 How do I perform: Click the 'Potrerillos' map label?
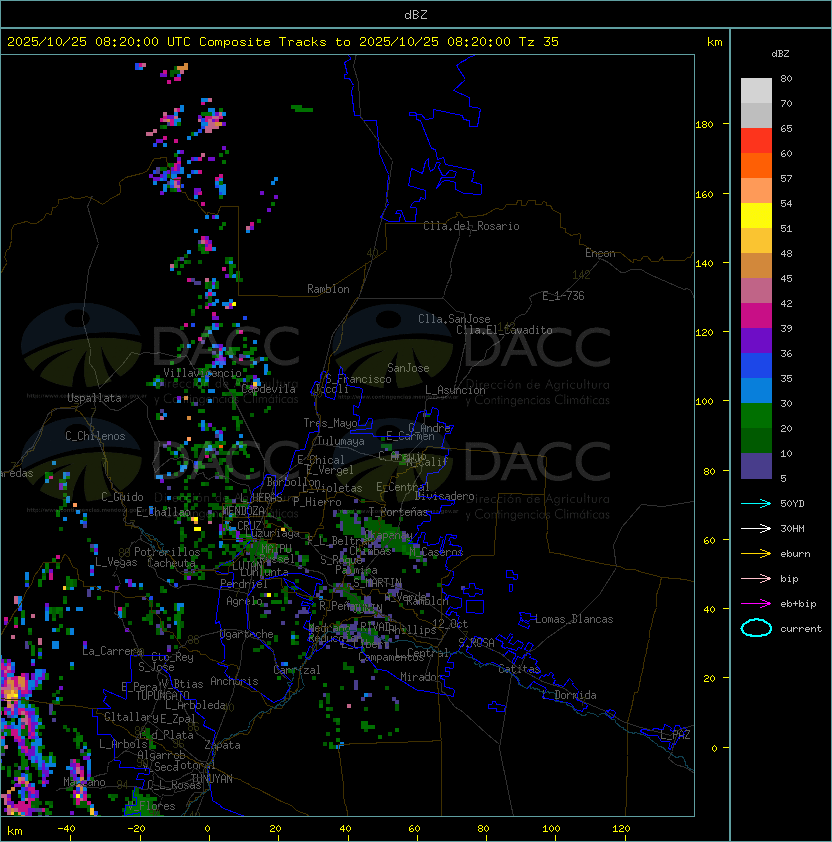[167, 552]
